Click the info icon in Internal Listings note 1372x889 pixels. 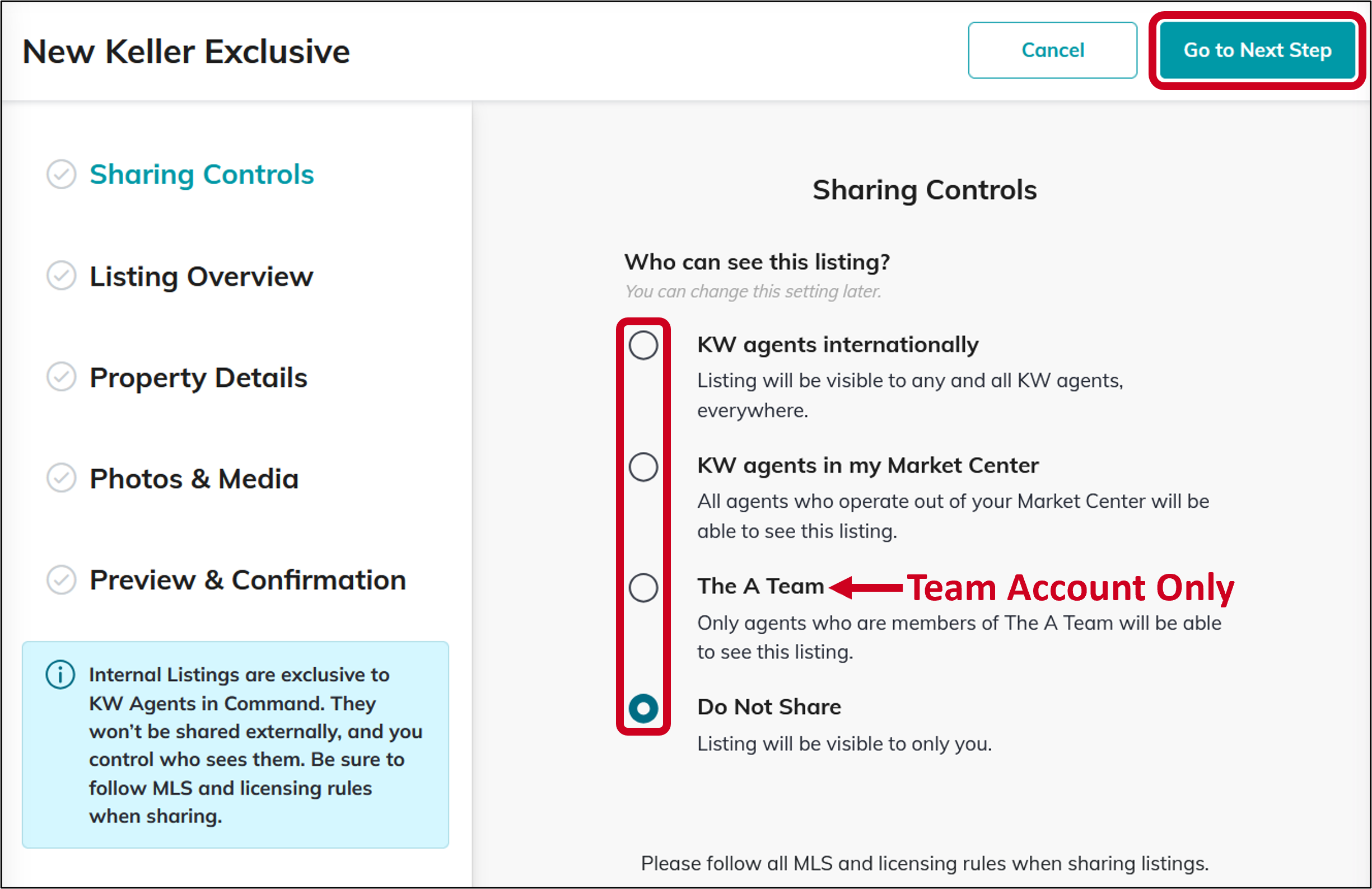click(x=60, y=675)
